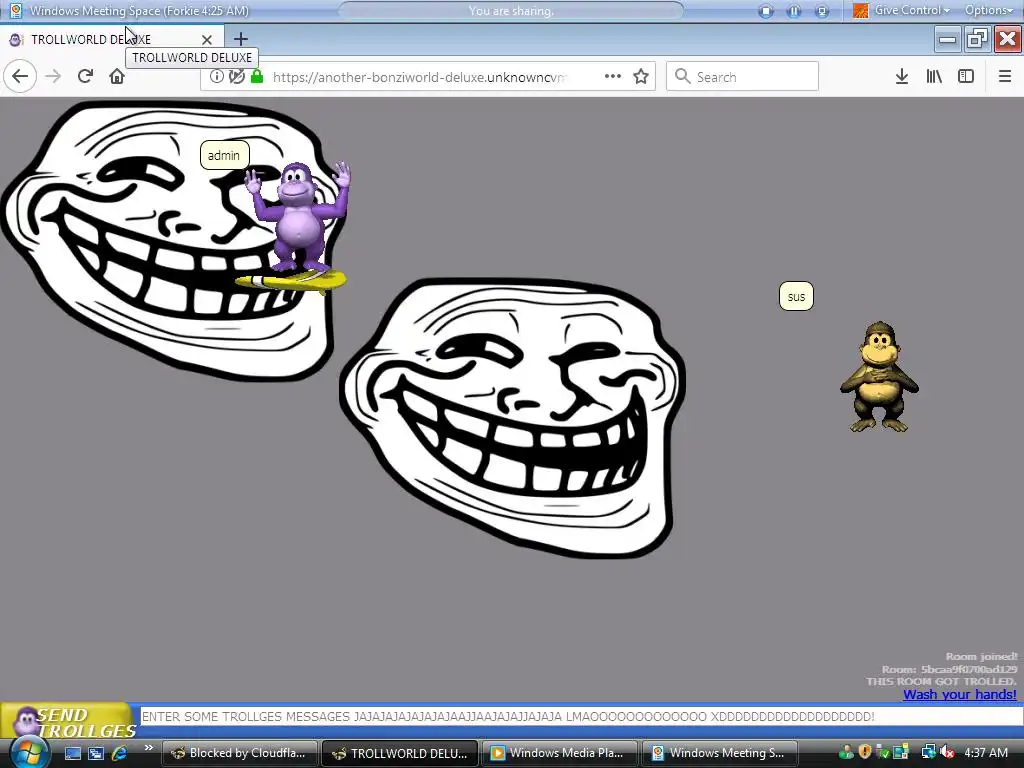Screen dimensions: 1024x768
Task: Show site information icon in address bar
Action: coord(216,76)
